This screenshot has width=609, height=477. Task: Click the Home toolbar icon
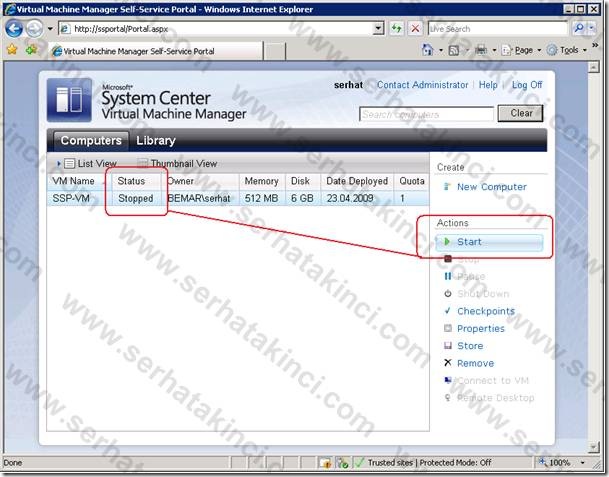[x=427, y=50]
